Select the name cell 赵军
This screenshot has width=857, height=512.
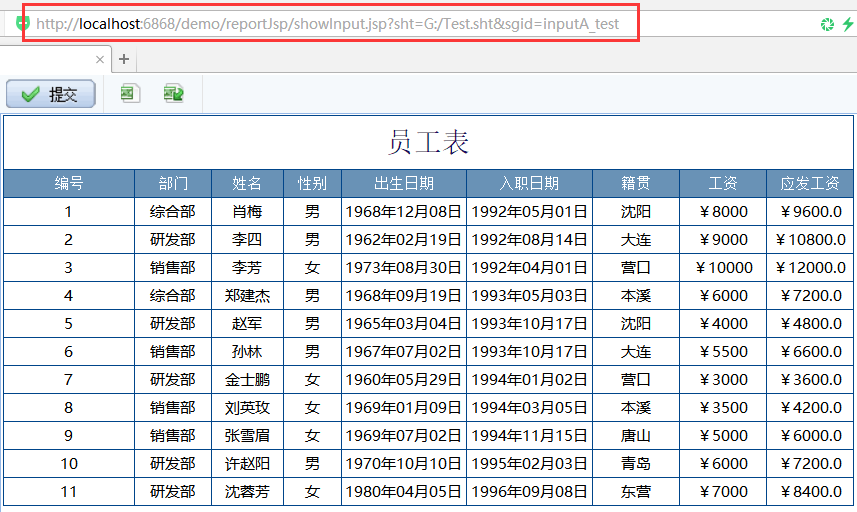[247, 323]
